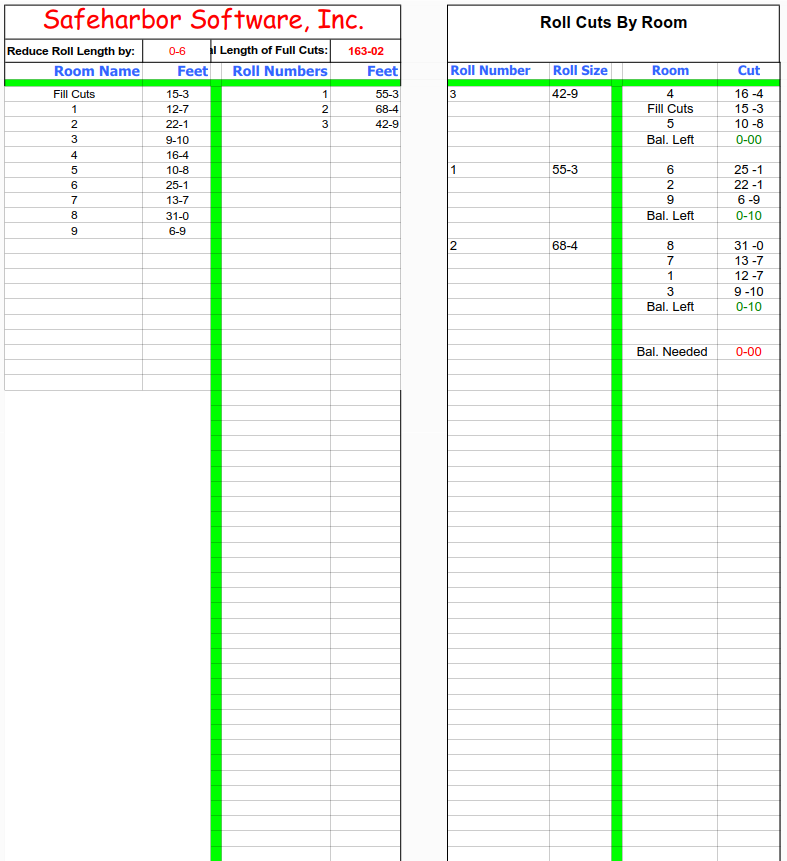Select the Reduce Roll Length value 0-6
This screenshot has width=787, height=861.
(x=177, y=51)
